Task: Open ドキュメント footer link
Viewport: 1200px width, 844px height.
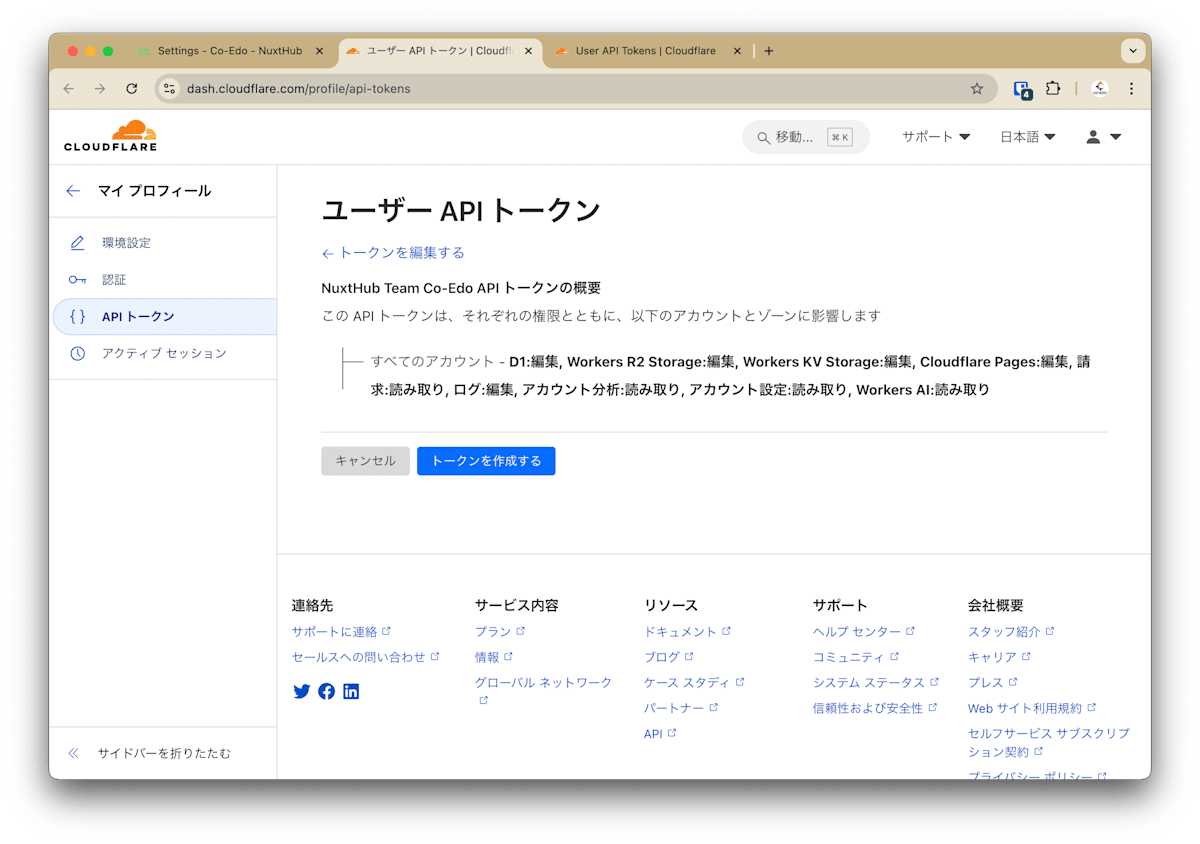Action: click(687, 632)
